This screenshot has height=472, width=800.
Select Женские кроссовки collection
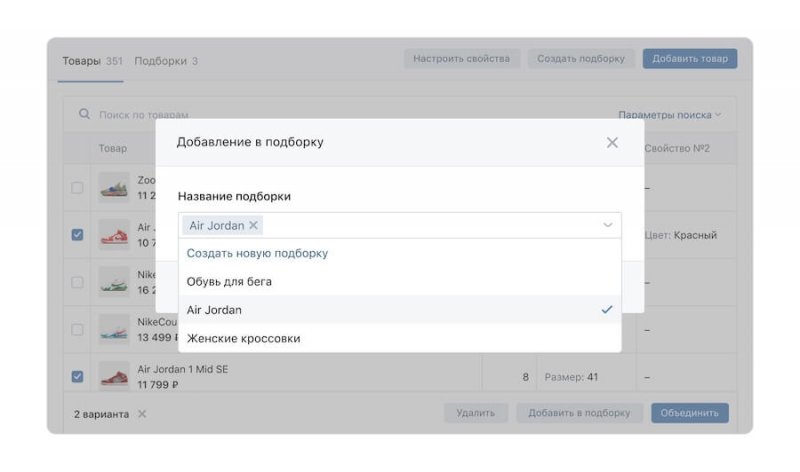click(243, 338)
